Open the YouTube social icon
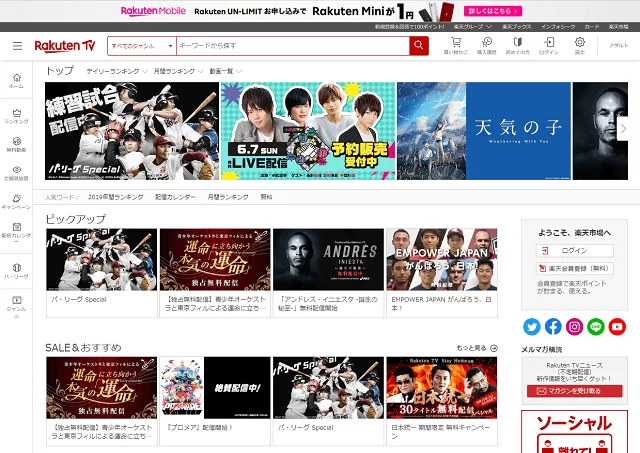The image size is (640, 453). 617,327
